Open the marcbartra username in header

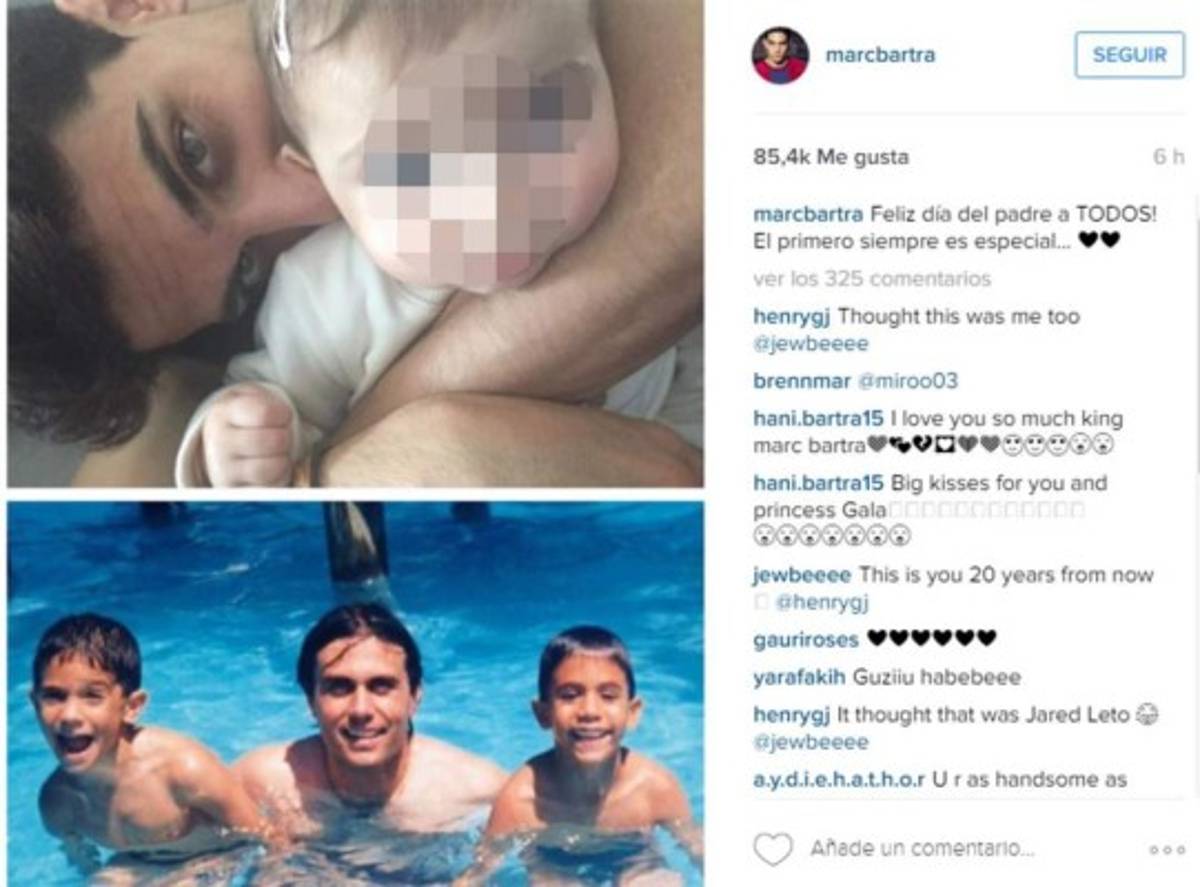point(880,55)
